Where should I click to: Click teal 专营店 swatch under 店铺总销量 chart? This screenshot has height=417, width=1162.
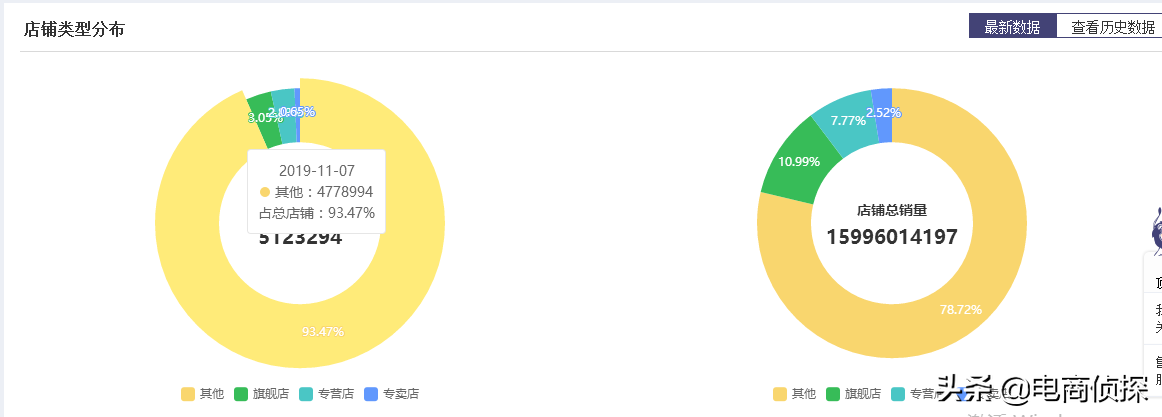pyautogui.click(x=899, y=394)
